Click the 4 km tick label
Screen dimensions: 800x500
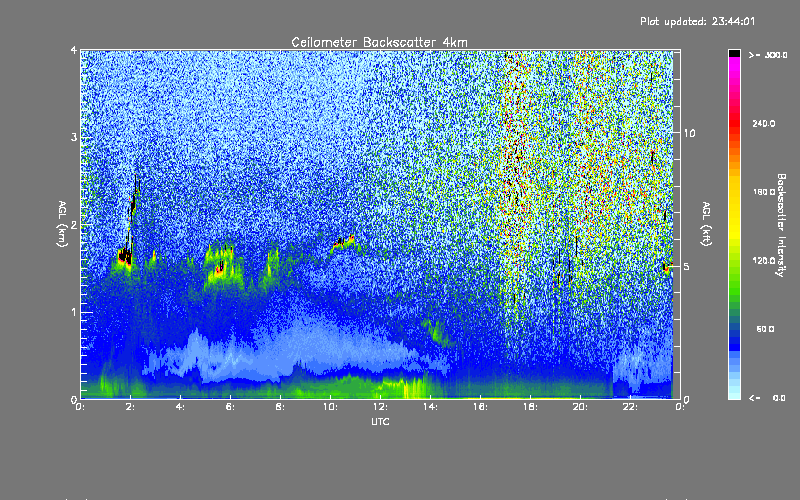pos(74,51)
